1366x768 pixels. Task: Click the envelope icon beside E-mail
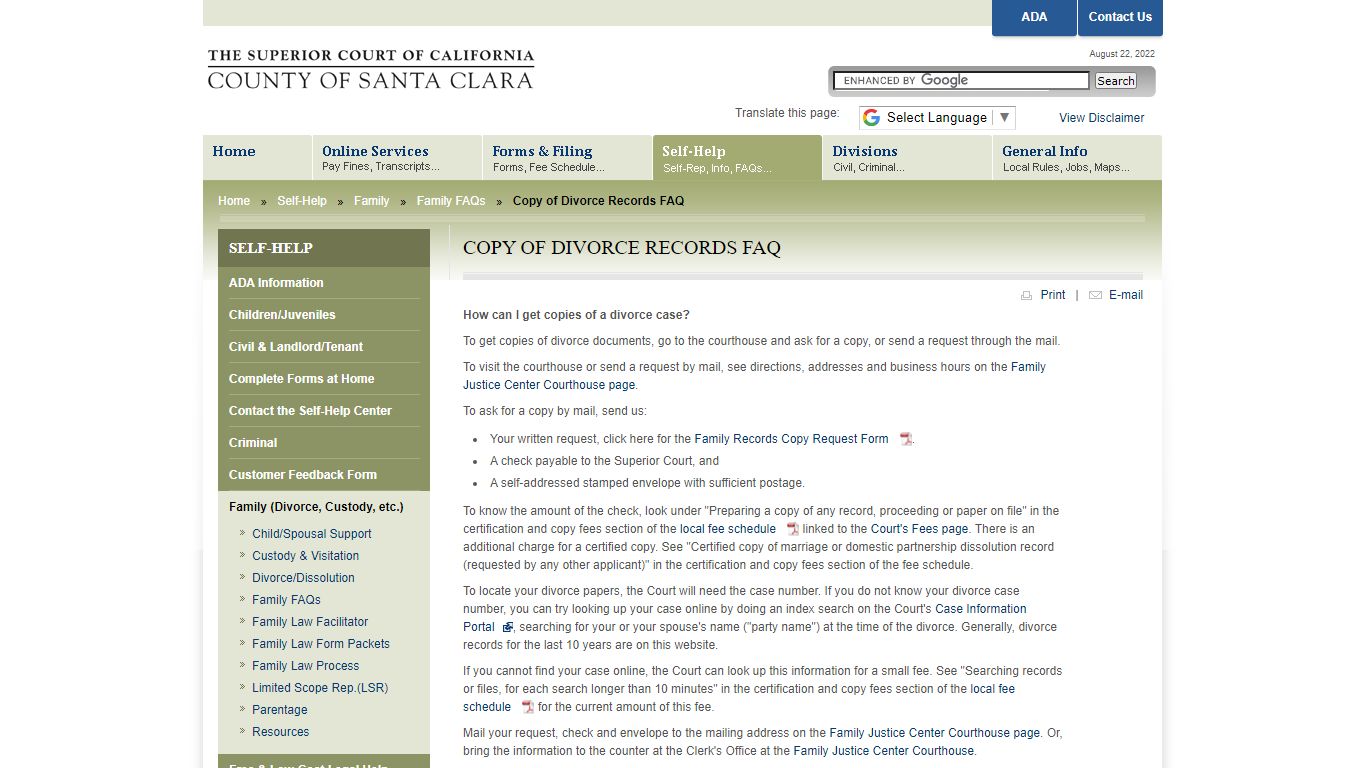click(1095, 295)
